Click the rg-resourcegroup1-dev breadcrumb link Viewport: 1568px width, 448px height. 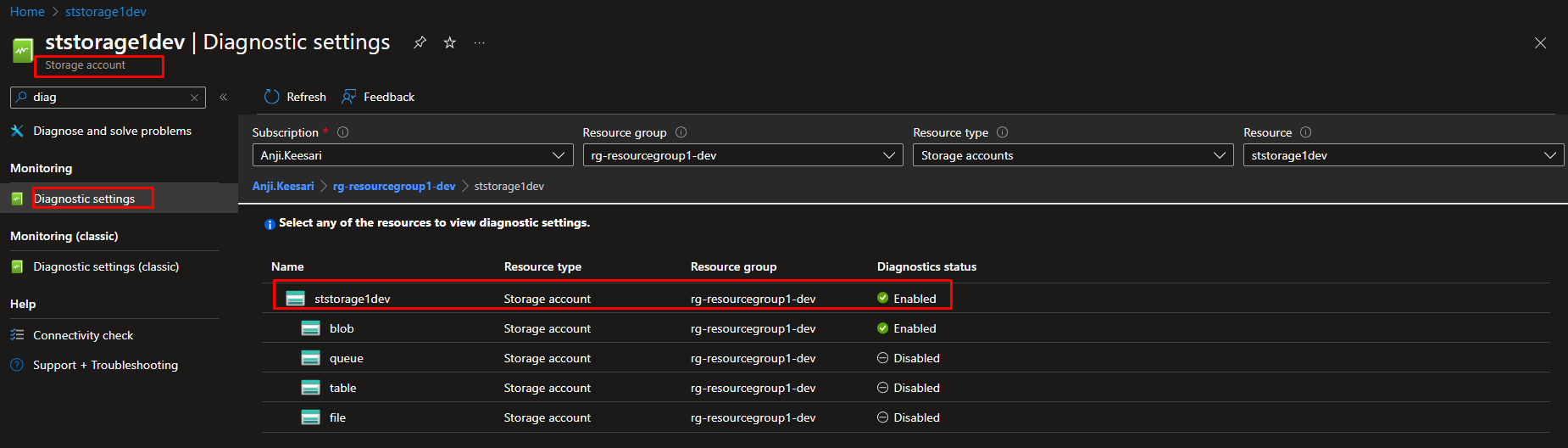click(x=394, y=186)
